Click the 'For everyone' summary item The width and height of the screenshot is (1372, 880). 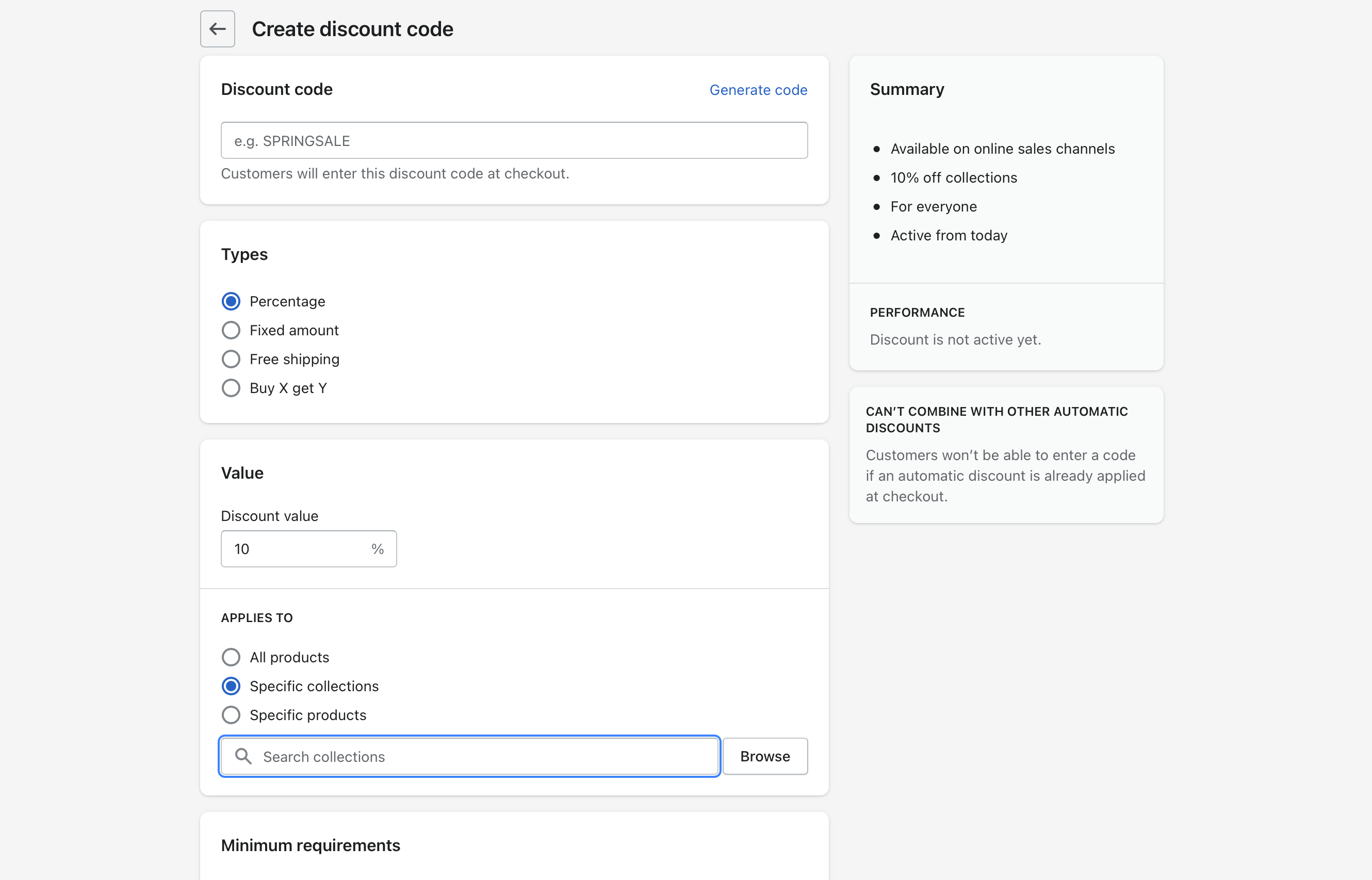point(934,206)
